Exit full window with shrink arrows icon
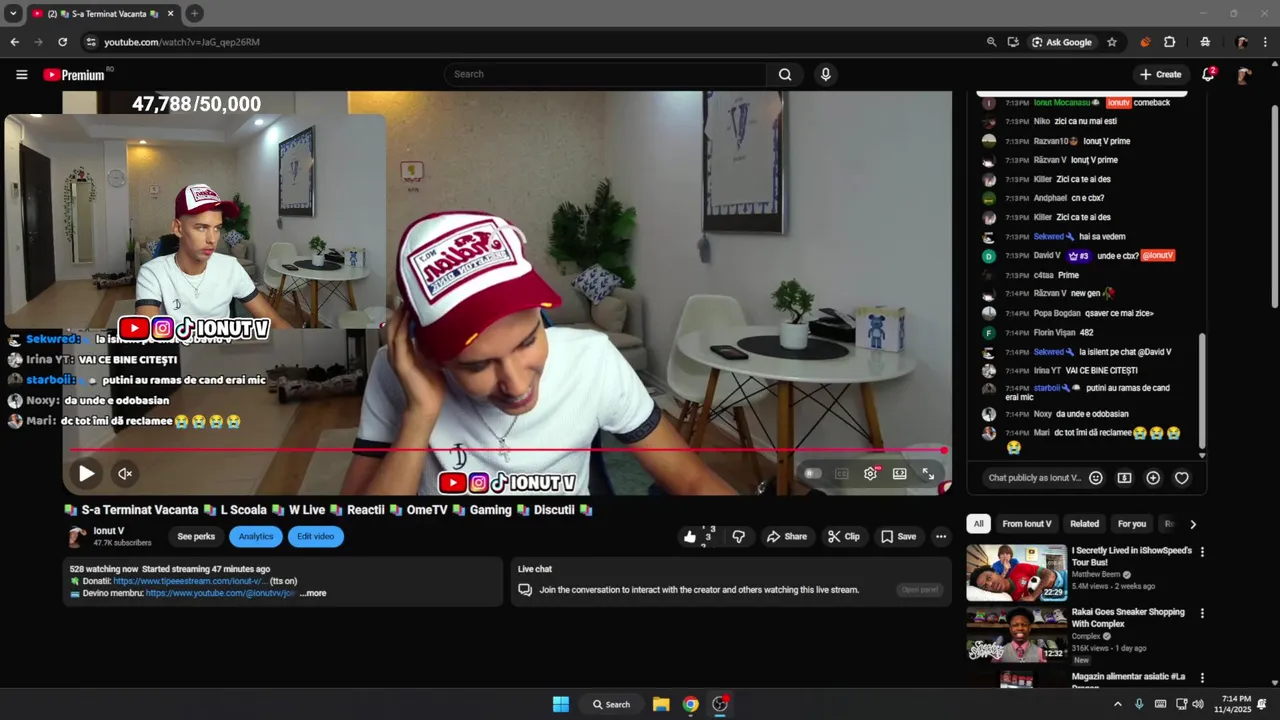The width and height of the screenshot is (1280, 720). coord(928,474)
